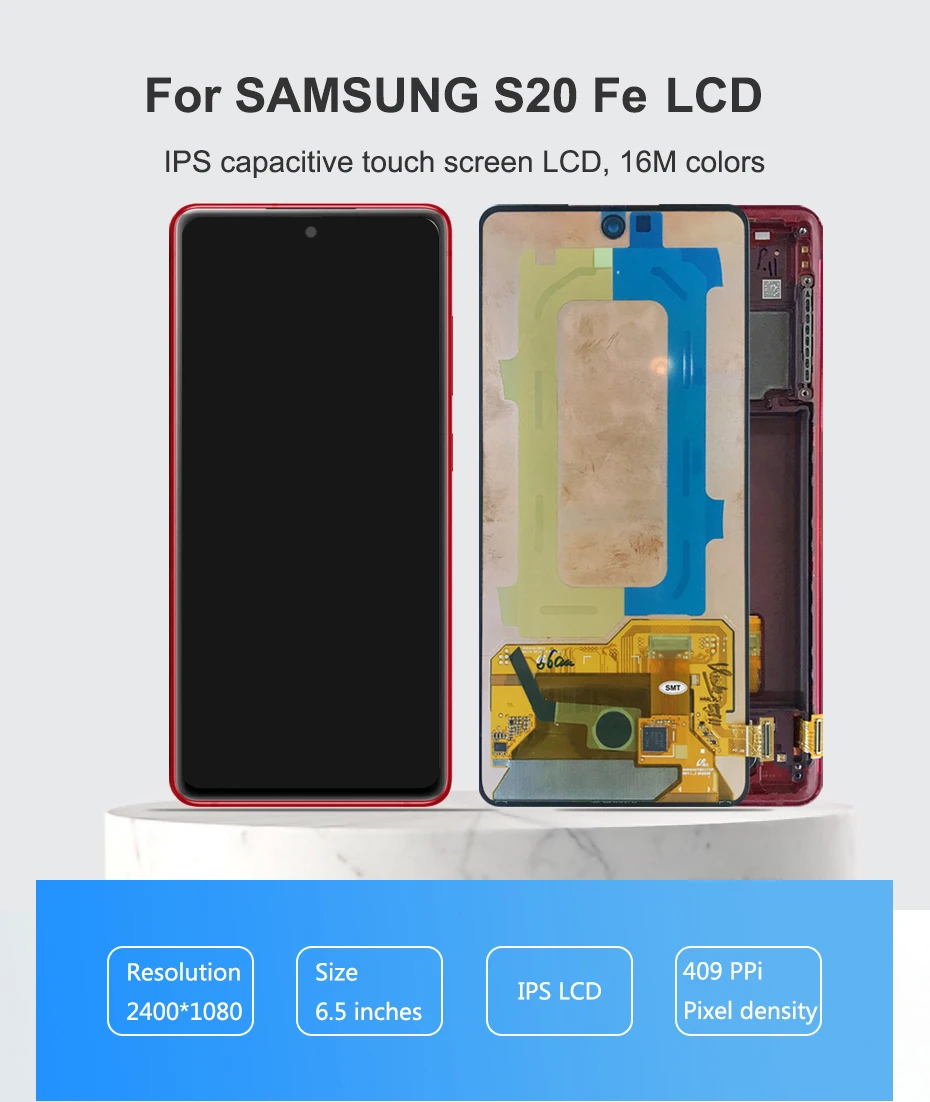Click the front camera punch hole on black screen
The width and height of the screenshot is (930, 1102).
[311, 232]
